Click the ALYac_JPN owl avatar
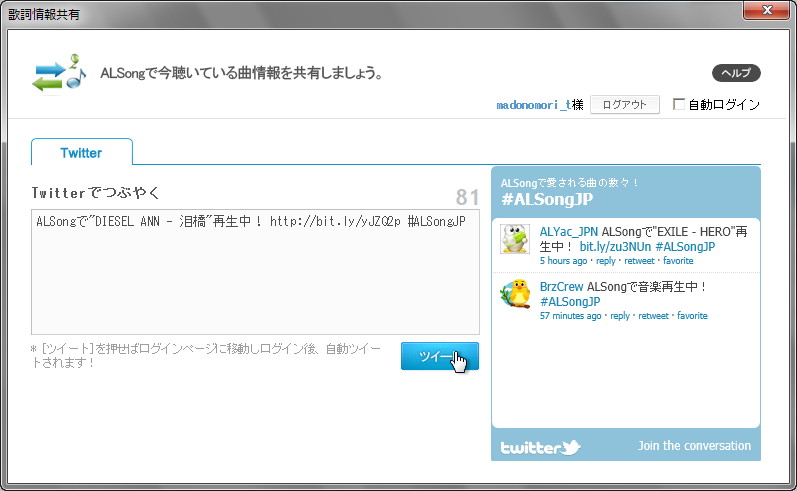The width and height of the screenshot is (797, 491). (515, 239)
